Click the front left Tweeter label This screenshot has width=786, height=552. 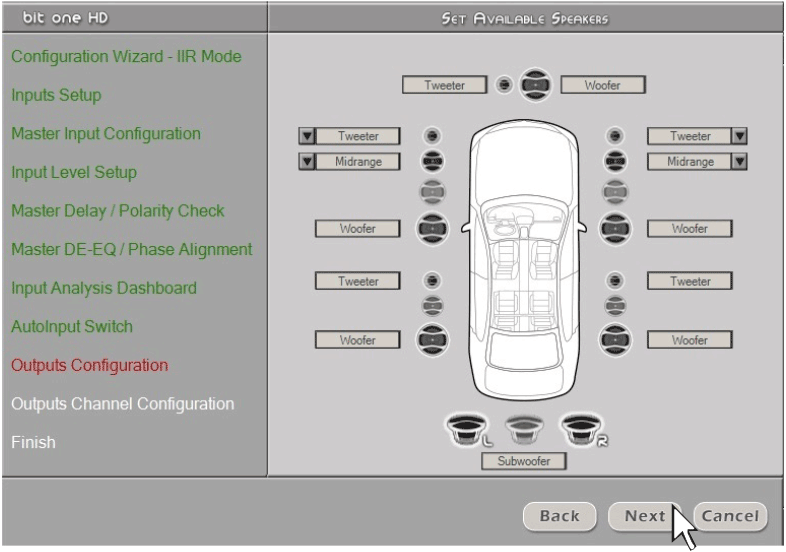tap(358, 136)
